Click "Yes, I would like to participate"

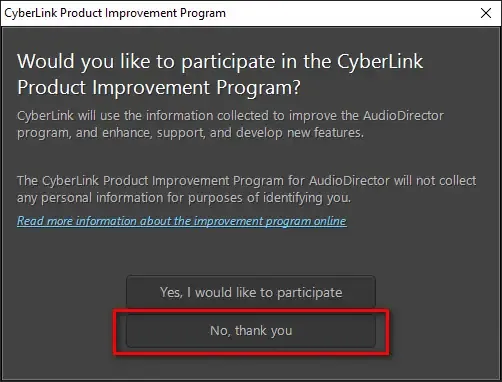pos(251,292)
